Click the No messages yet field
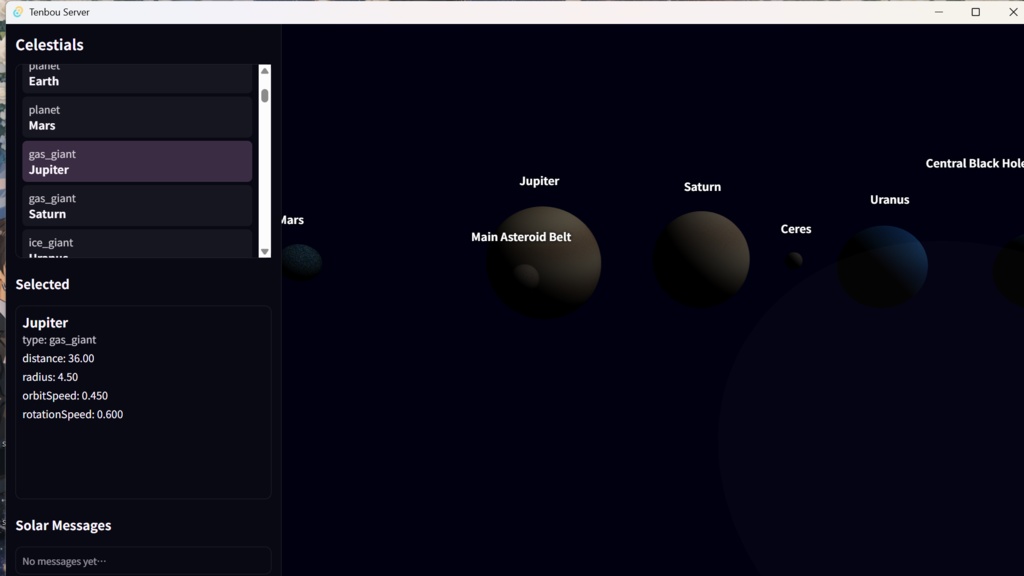 [x=141, y=561]
